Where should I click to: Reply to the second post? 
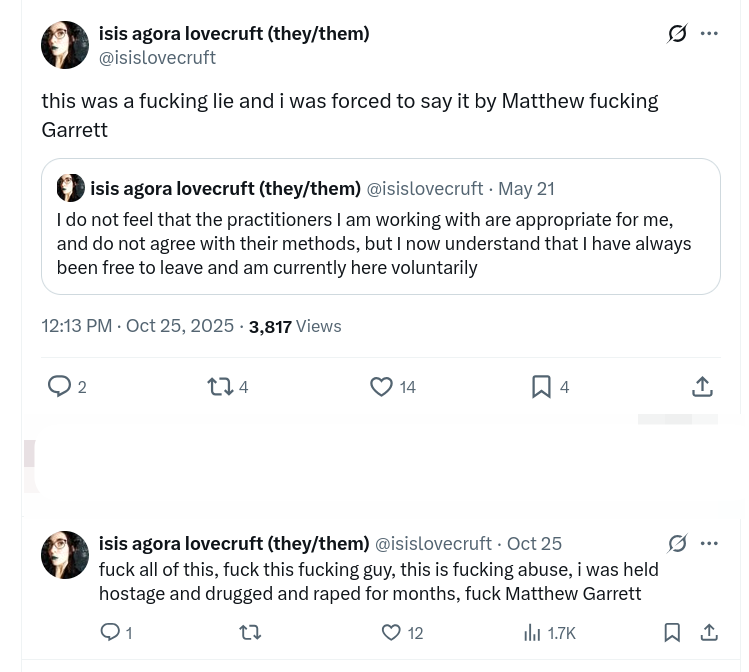point(110,632)
